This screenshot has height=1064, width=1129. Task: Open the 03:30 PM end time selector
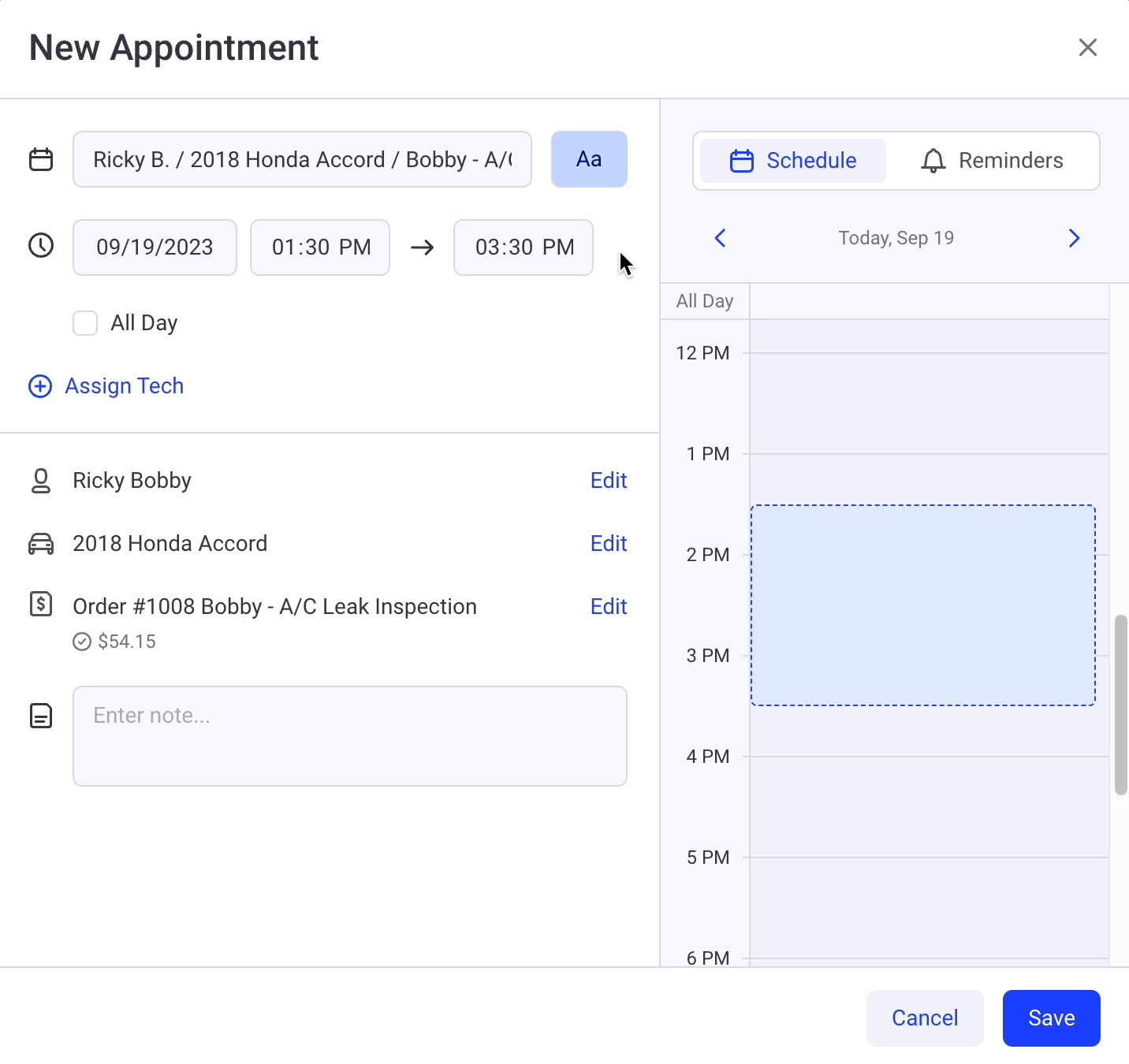523,247
